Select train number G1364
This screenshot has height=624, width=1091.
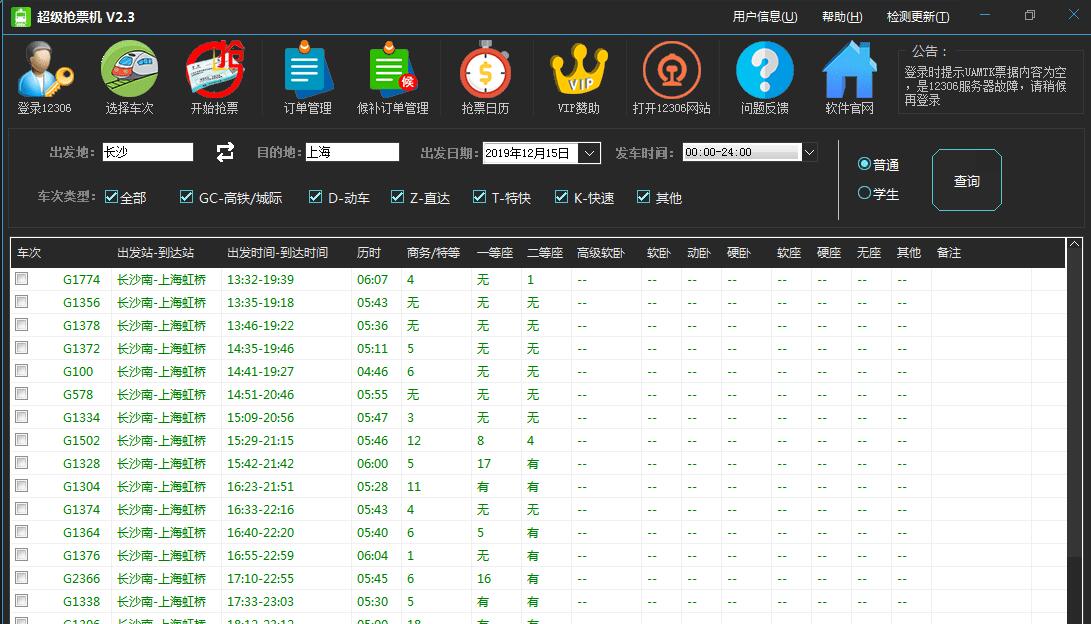(x=81, y=532)
